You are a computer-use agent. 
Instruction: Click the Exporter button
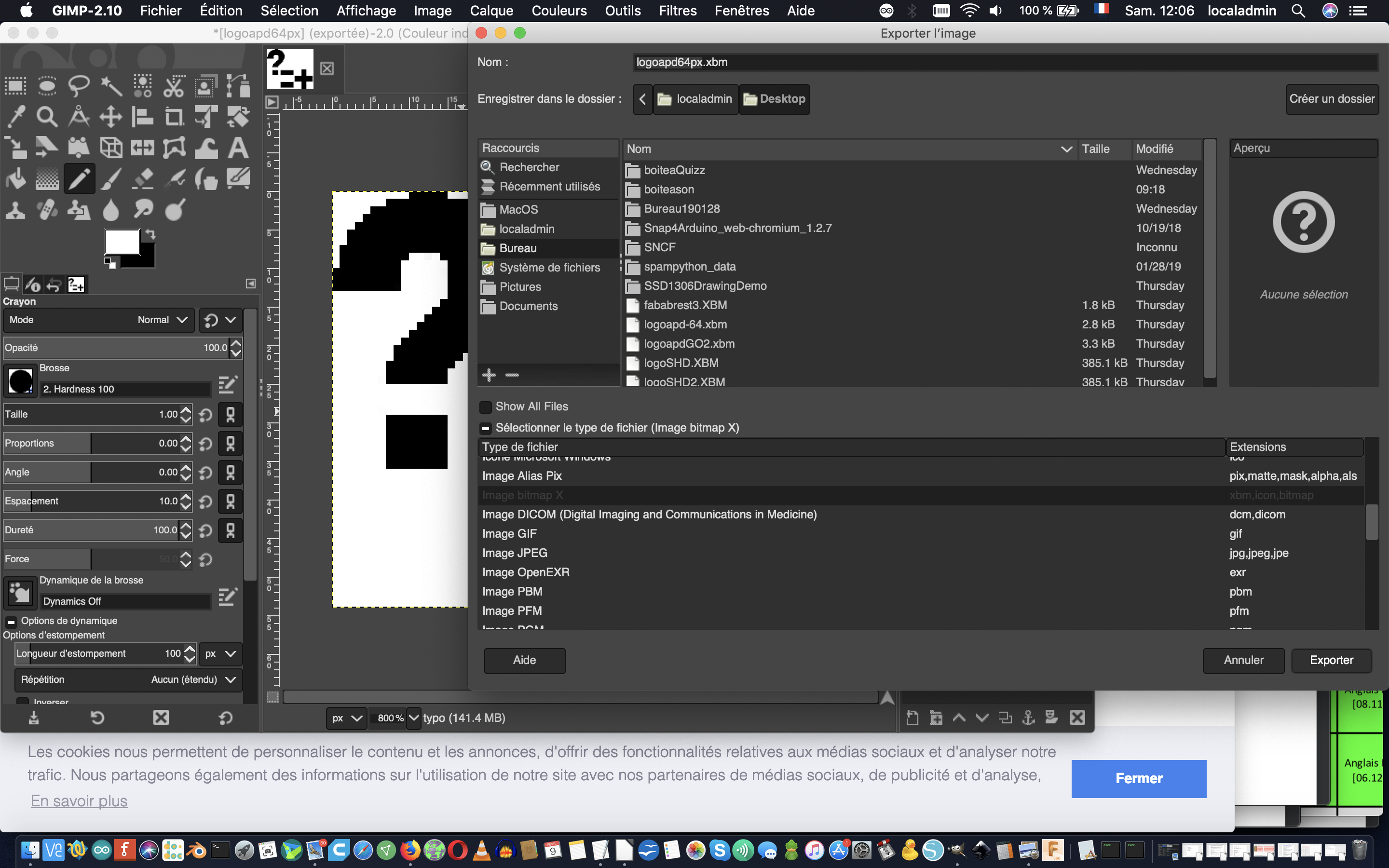click(1331, 660)
